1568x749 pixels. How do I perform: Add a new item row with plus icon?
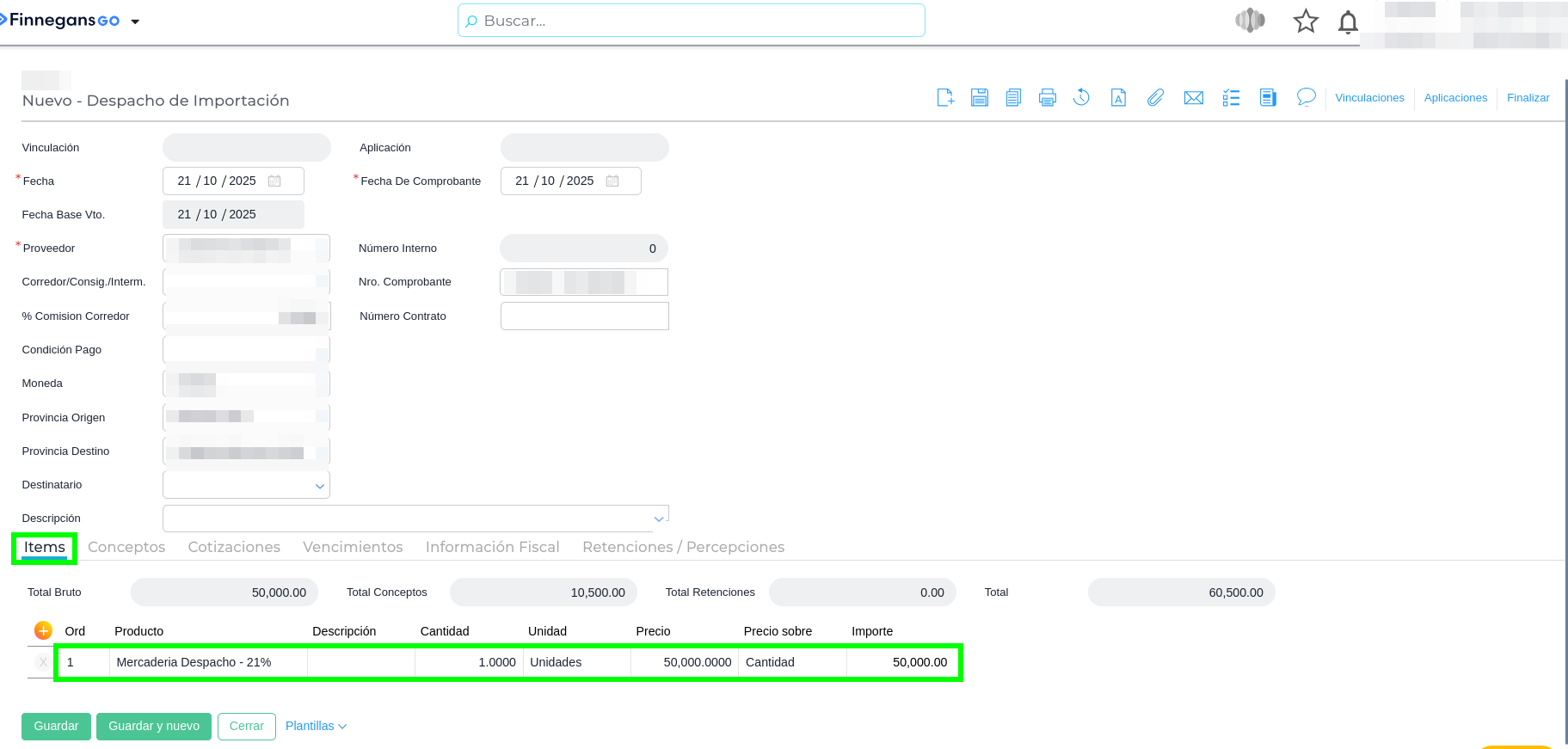pos(43,630)
